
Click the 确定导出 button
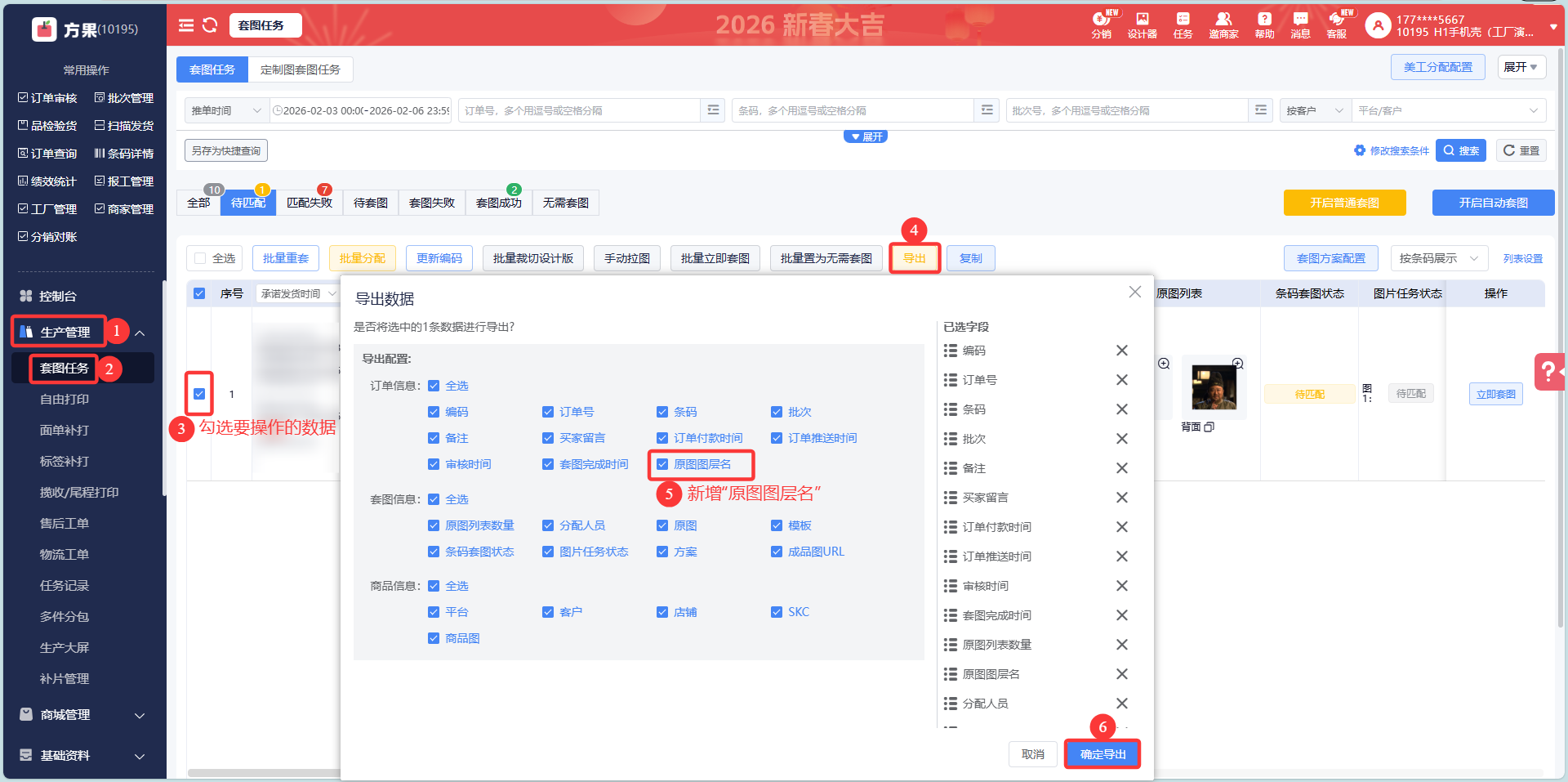[1102, 754]
